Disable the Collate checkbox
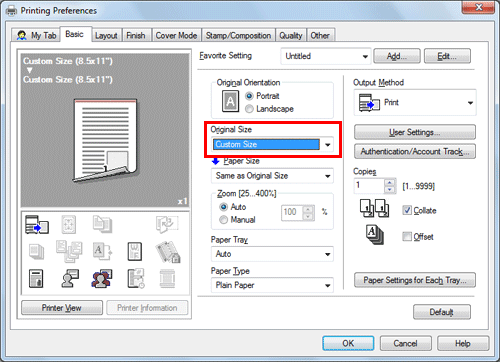Viewport: 500px width, 362px height. [x=407, y=210]
